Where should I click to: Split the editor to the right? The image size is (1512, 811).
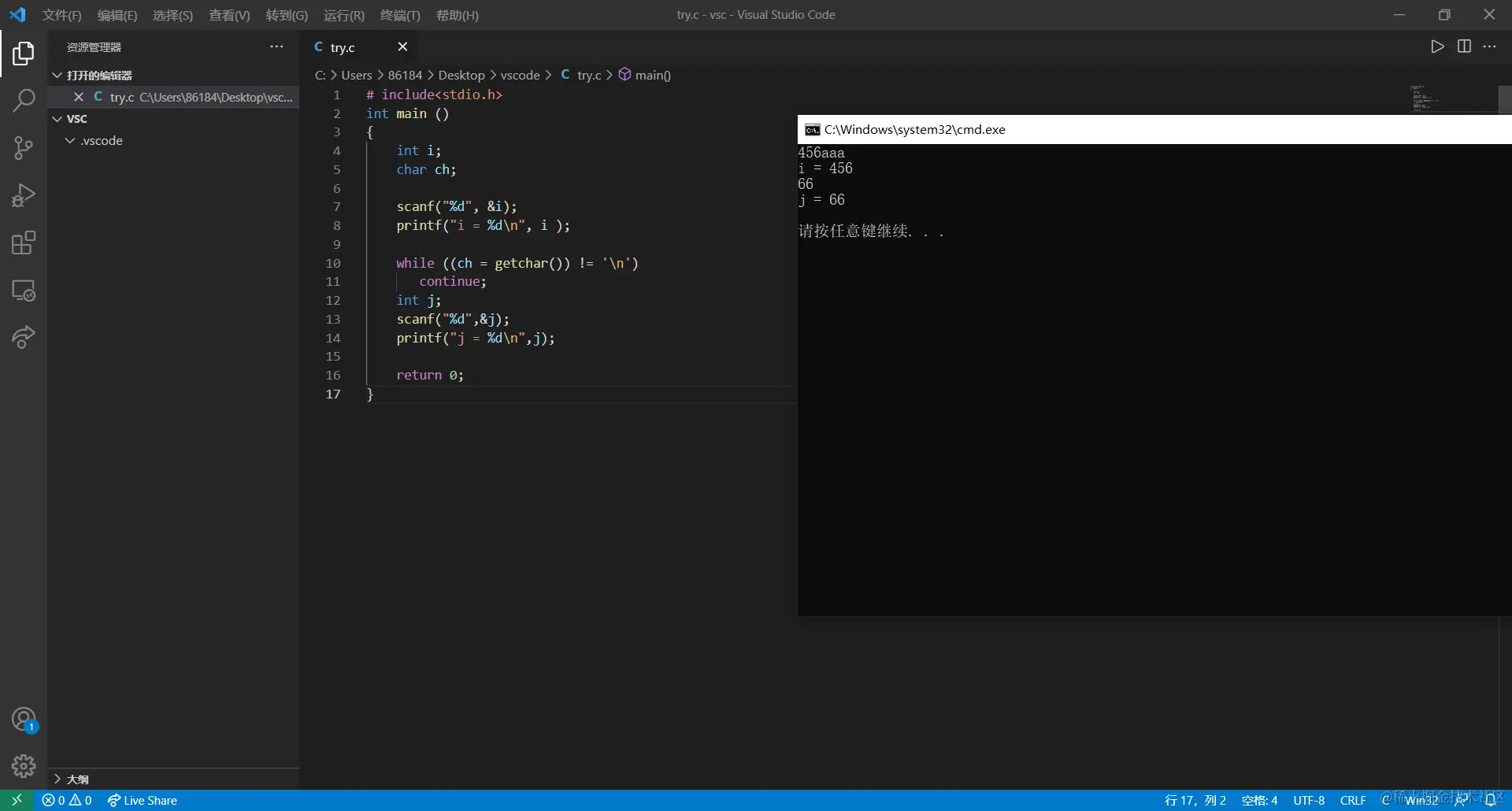click(1464, 46)
